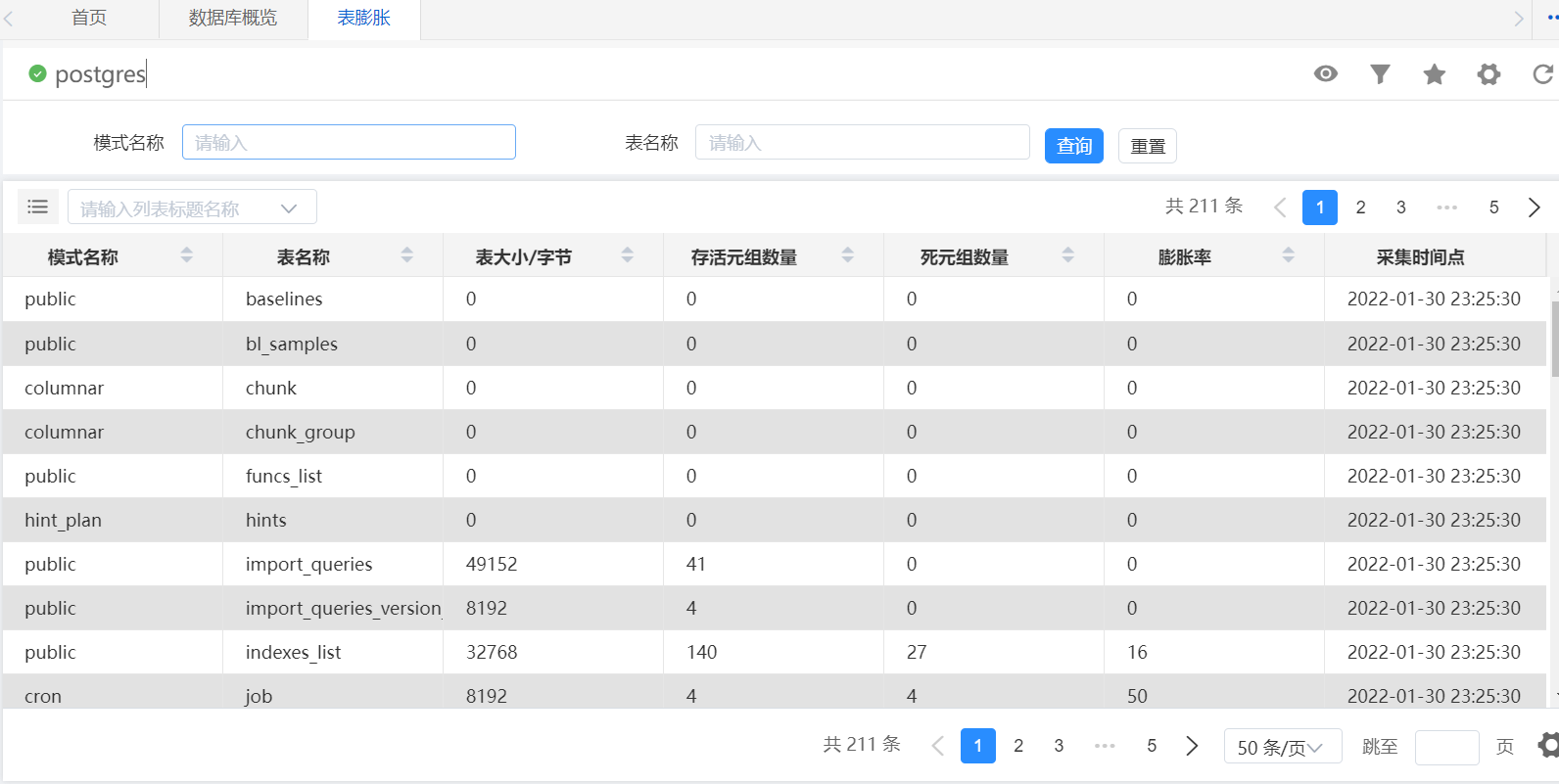Select page 3 in bottom pagination
Viewport: 1559px width, 784px height.
click(1059, 746)
